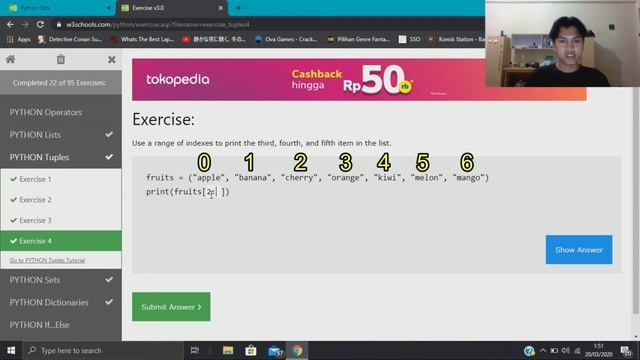Click the browser back arrow
Screen dimensions: 640x360
tap(10, 24)
